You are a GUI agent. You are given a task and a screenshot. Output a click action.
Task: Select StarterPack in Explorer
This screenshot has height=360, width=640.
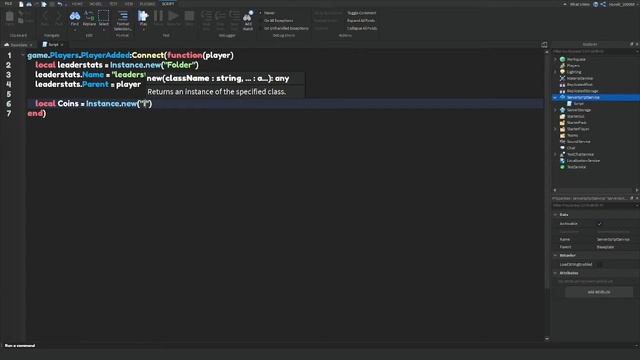pos(576,122)
